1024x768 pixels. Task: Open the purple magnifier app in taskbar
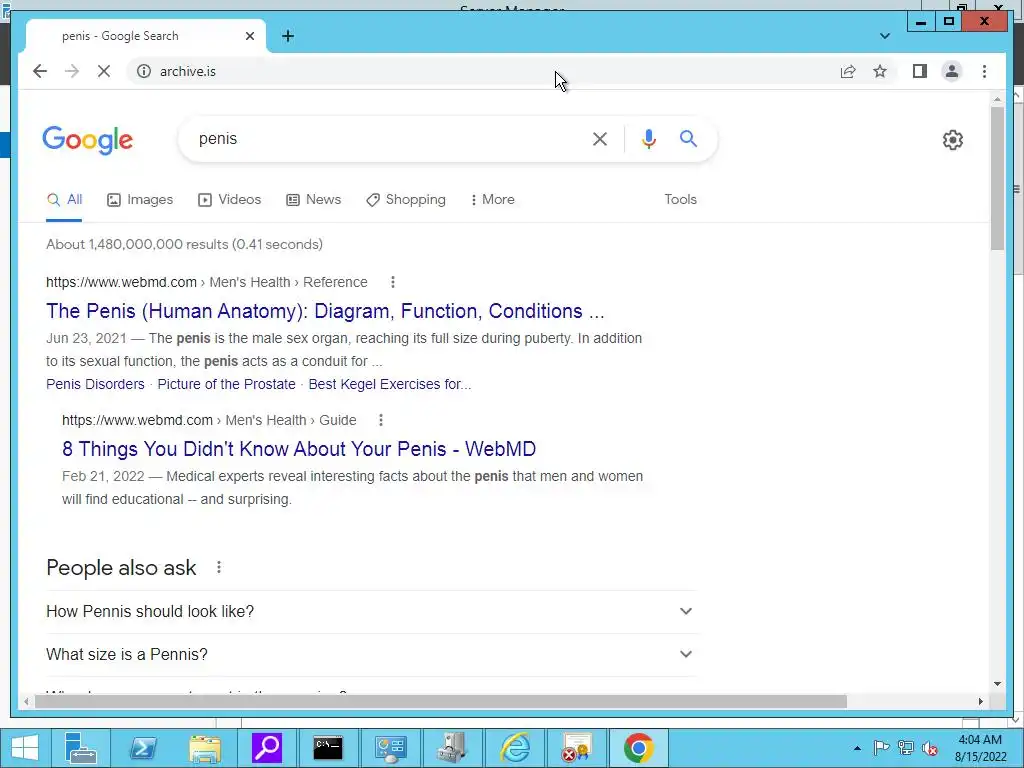(266, 748)
